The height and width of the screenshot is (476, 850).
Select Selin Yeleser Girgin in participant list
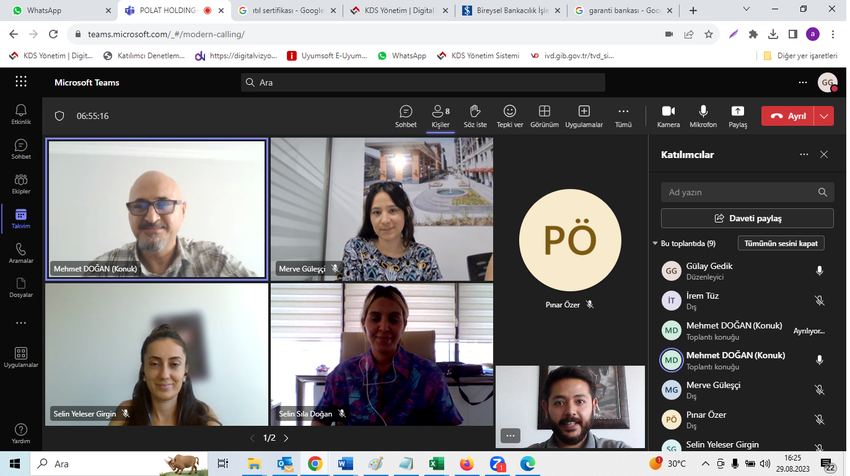[747, 445]
